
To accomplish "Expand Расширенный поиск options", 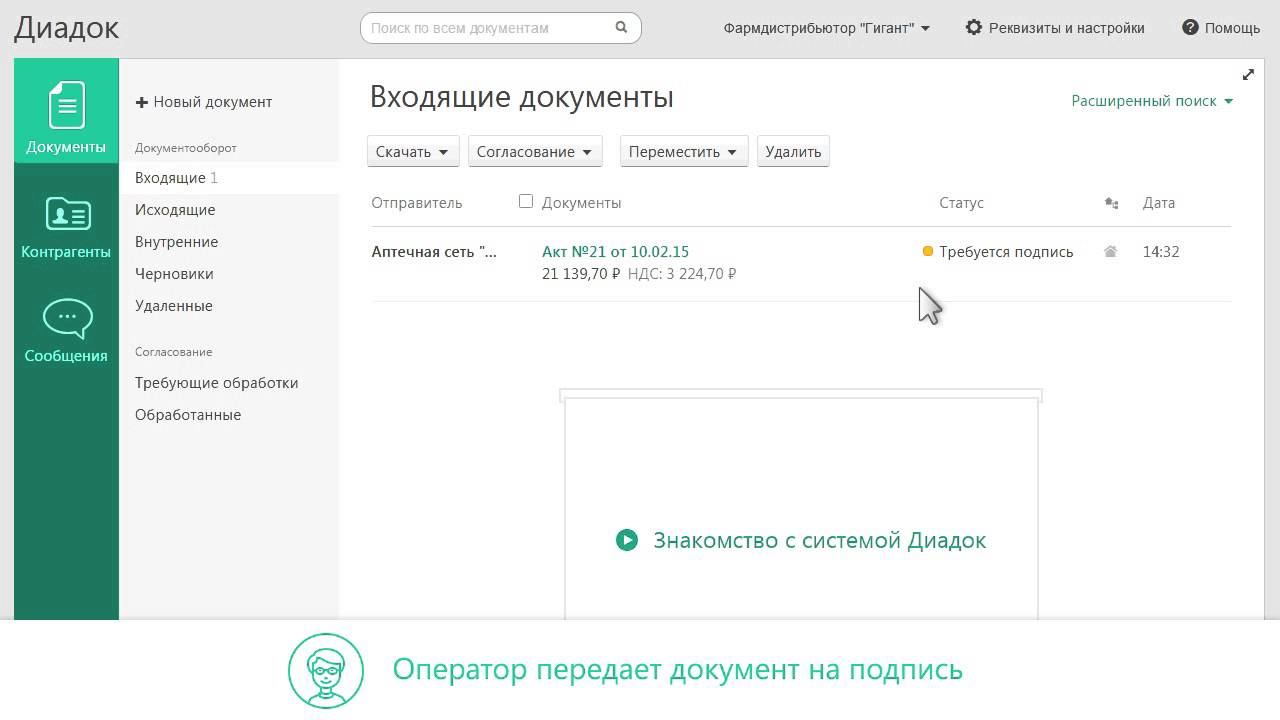I will click(x=1152, y=101).
